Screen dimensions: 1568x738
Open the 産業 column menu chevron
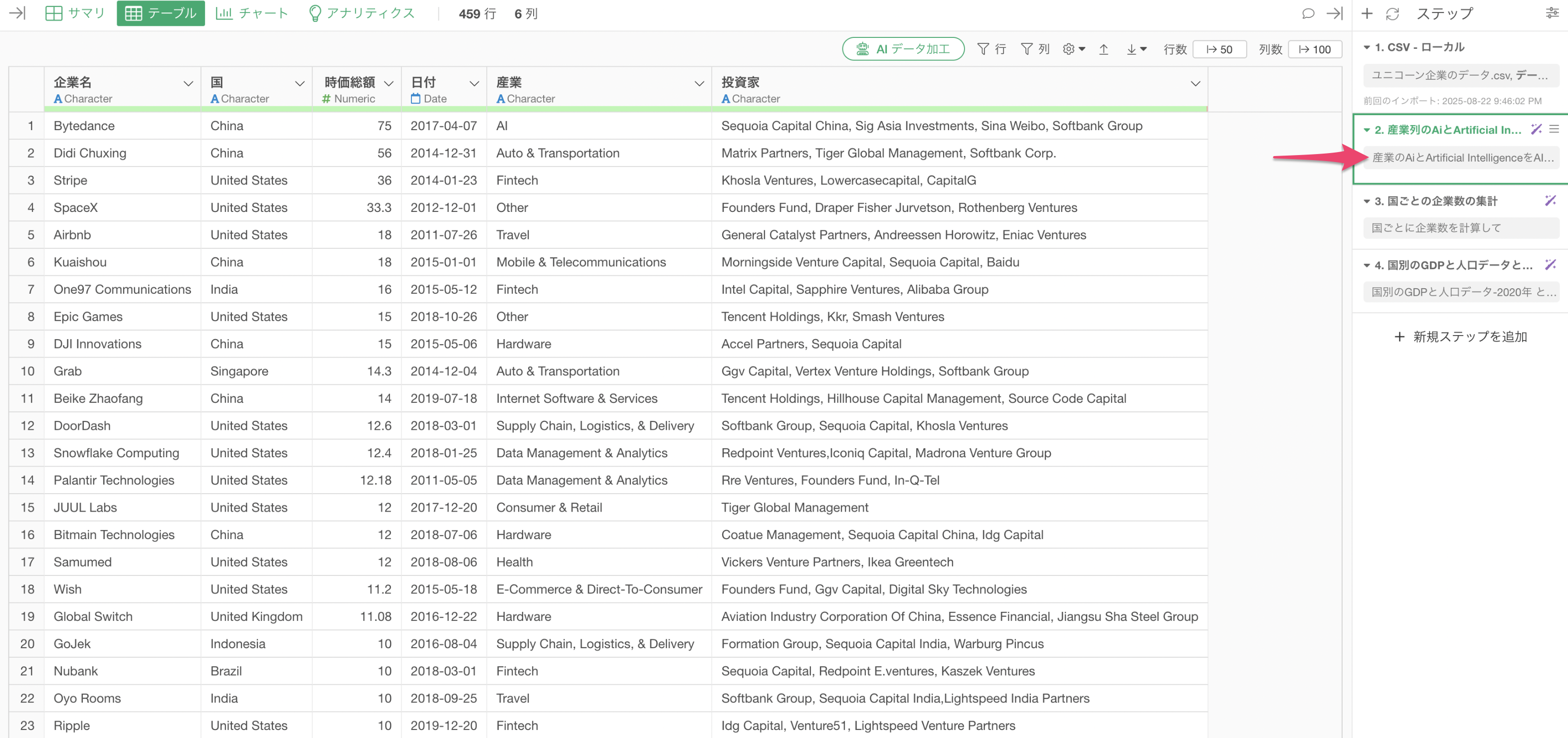point(699,83)
